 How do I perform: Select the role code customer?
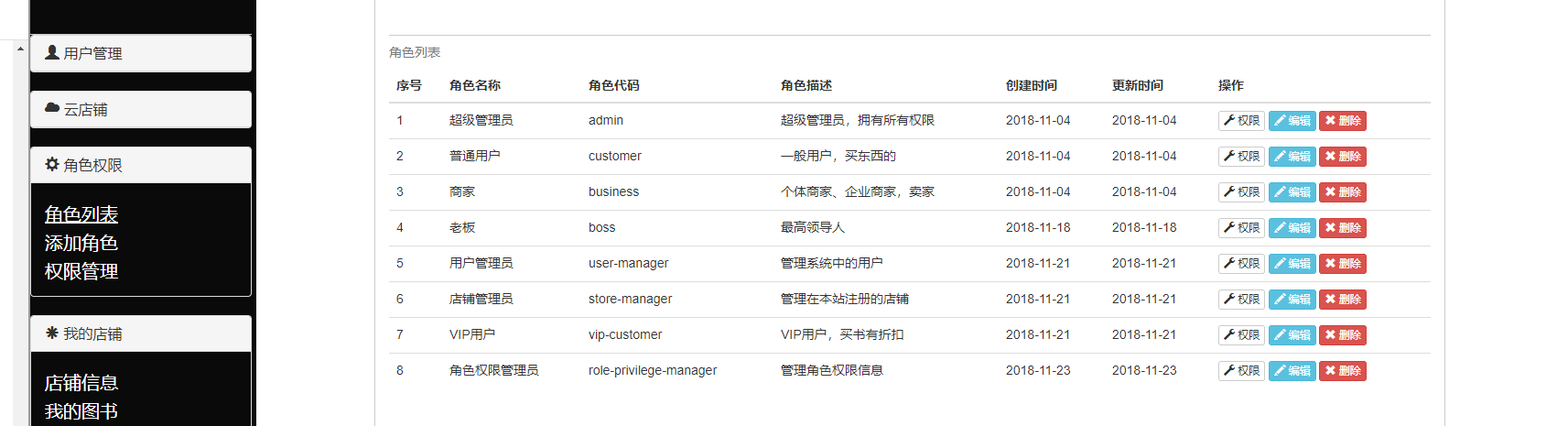pyautogui.click(x=615, y=156)
